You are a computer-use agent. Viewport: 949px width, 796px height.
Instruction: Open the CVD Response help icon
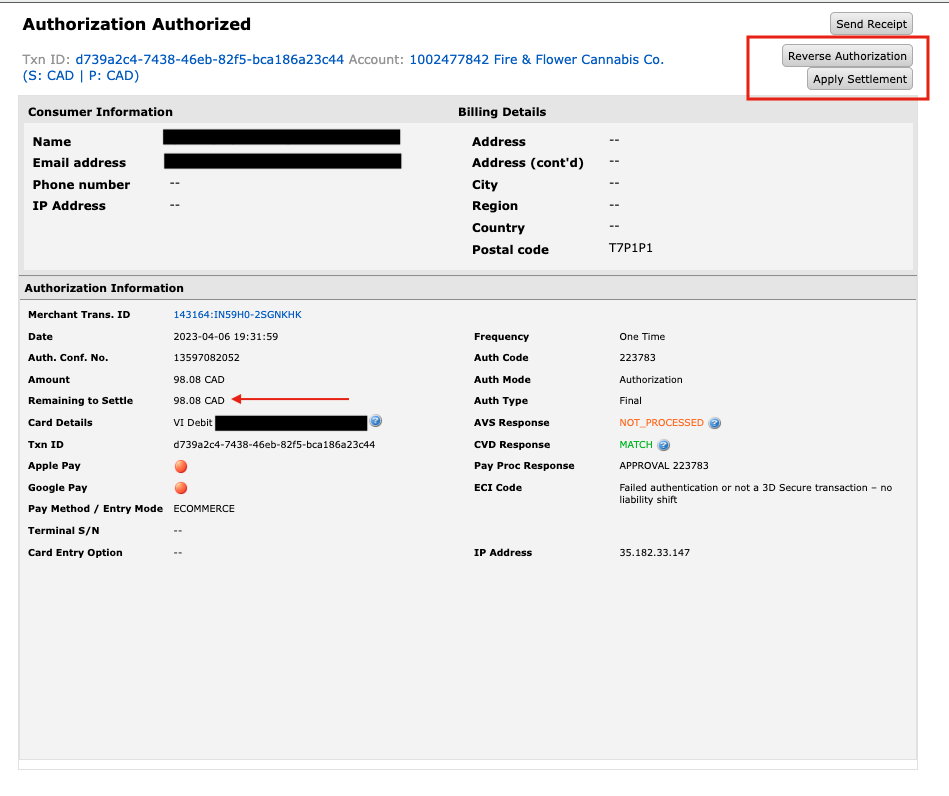coord(663,445)
